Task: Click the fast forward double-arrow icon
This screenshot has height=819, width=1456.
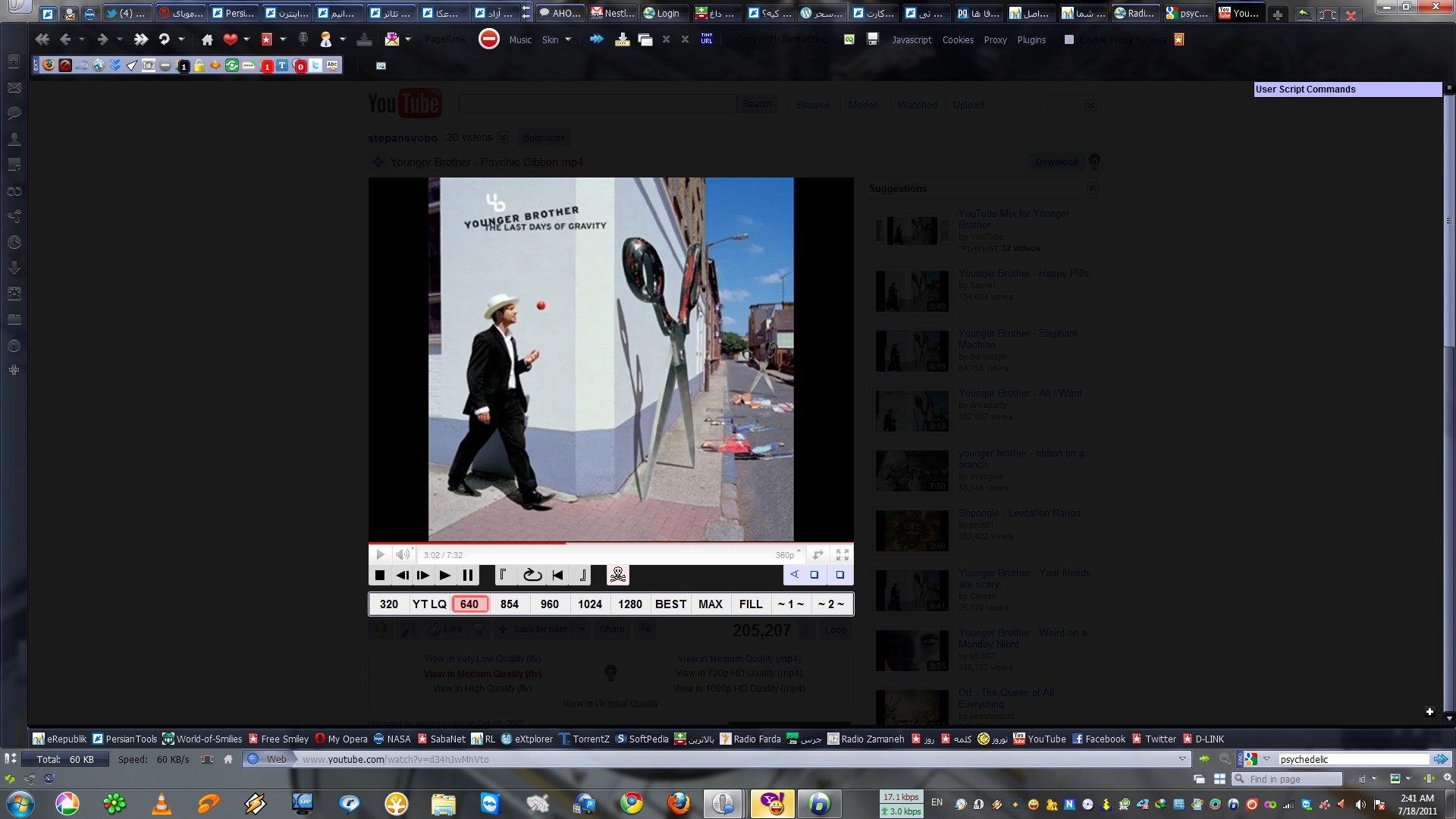Action: pos(140,39)
